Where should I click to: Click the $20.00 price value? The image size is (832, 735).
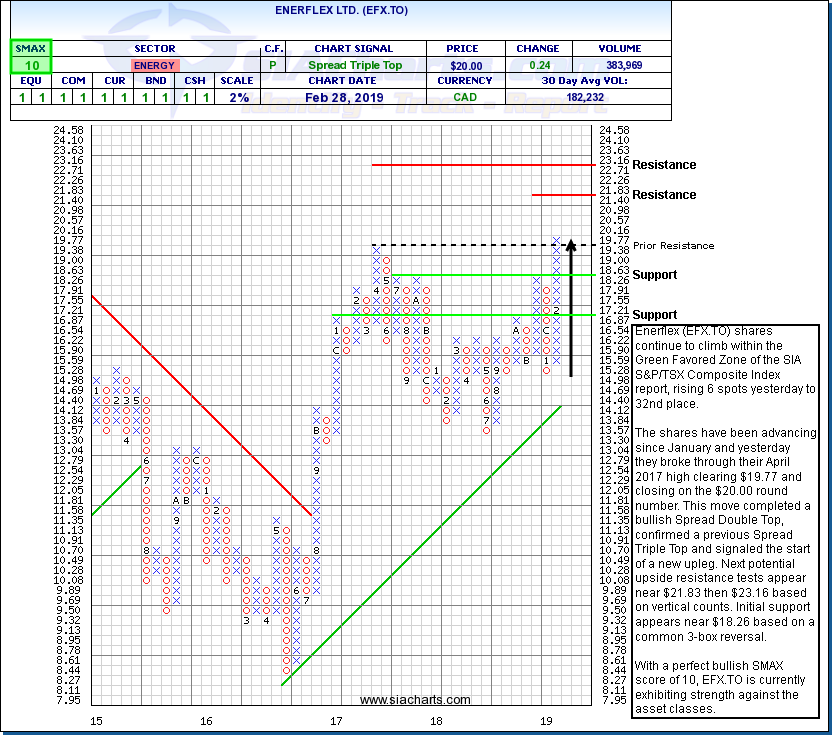click(x=466, y=65)
